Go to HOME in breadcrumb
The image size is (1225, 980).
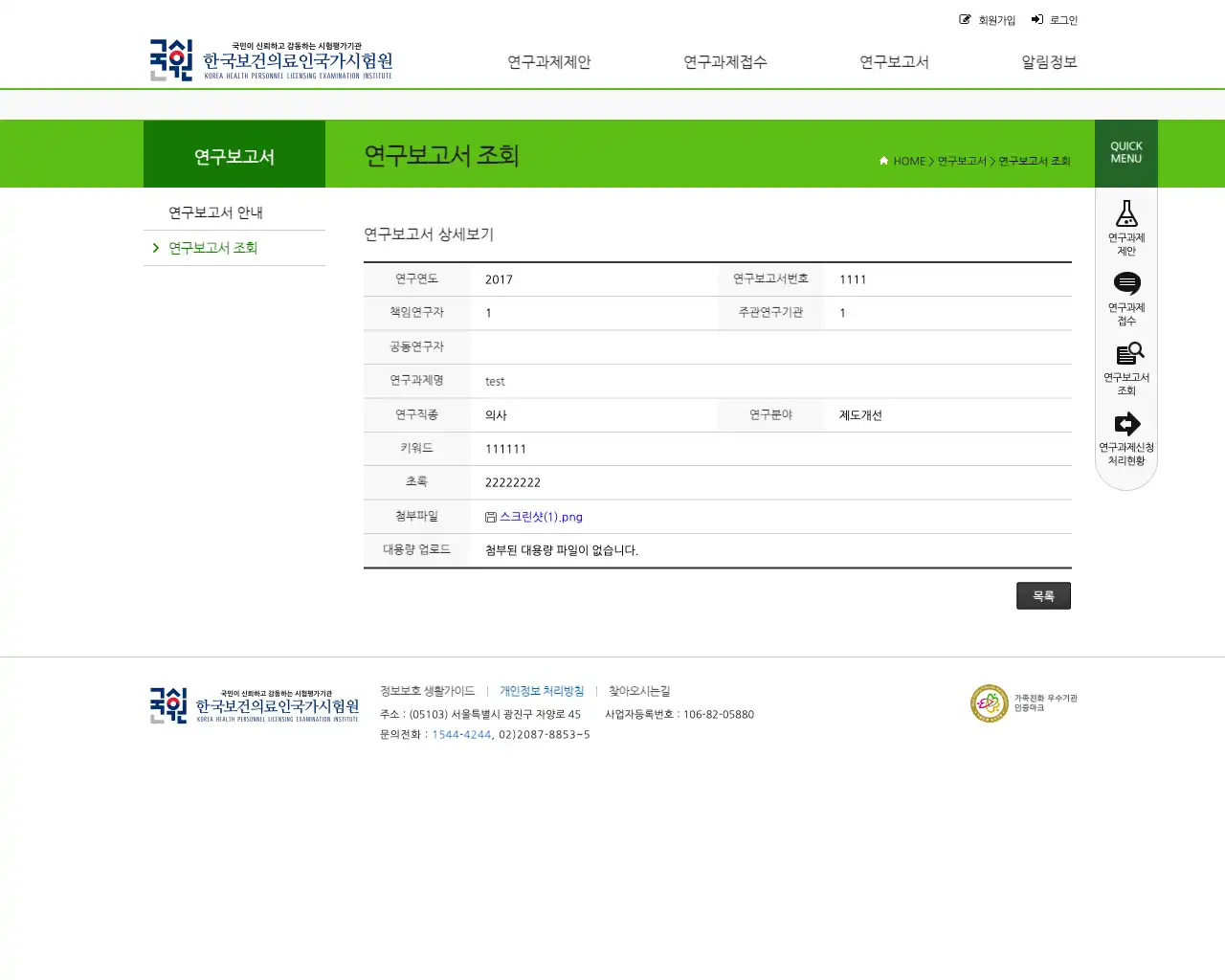pyautogui.click(x=909, y=161)
